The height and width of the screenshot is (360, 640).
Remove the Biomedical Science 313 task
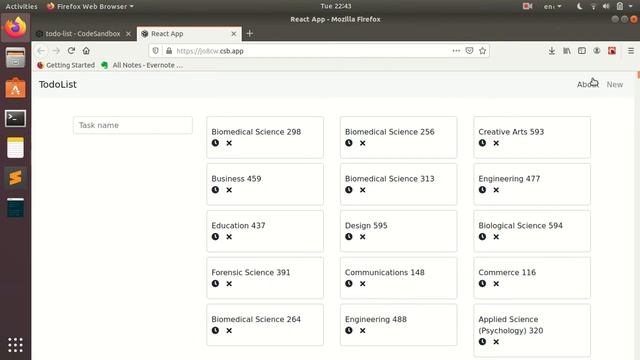coord(362,190)
